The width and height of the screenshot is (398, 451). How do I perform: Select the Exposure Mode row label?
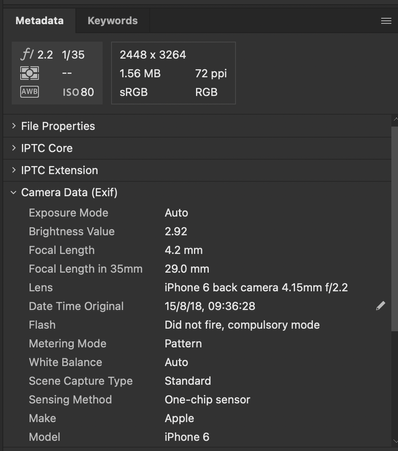tap(68, 213)
